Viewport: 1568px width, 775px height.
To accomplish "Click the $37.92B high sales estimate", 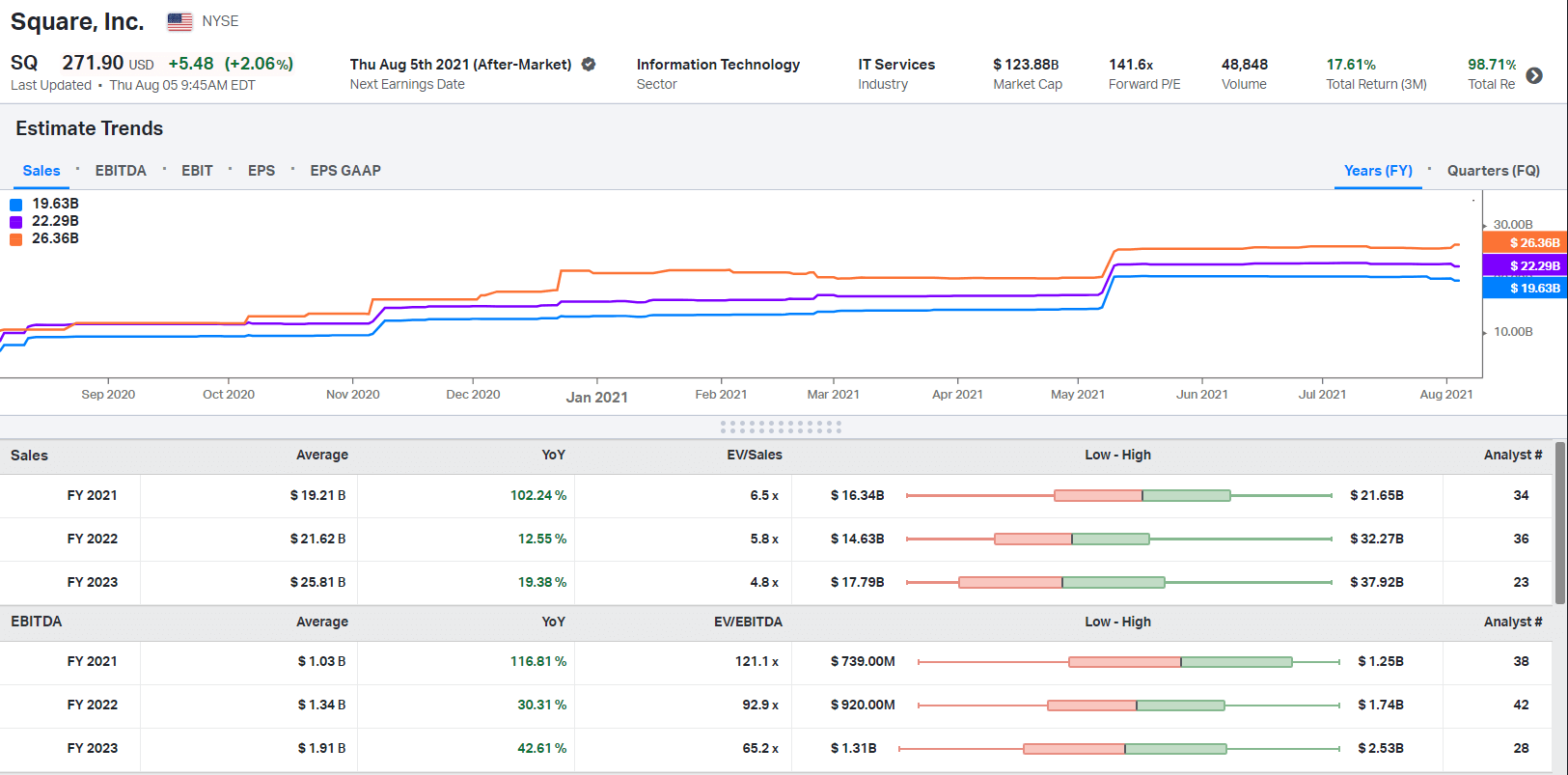I will 1377,582.
